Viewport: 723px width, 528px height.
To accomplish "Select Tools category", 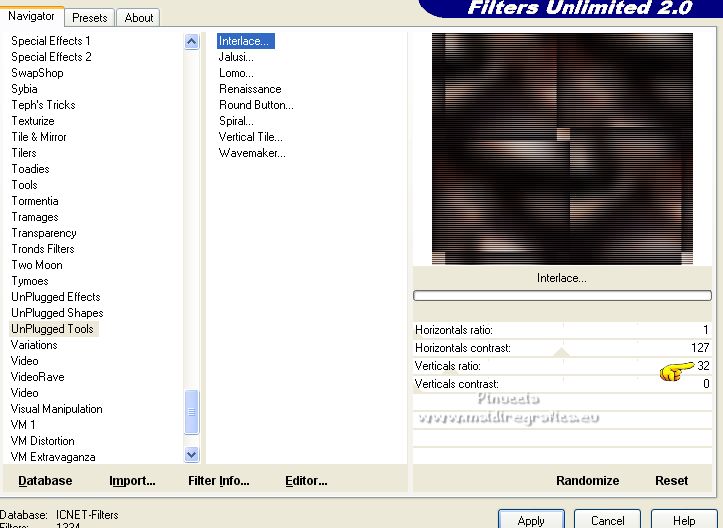I will [x=24, y=185].
